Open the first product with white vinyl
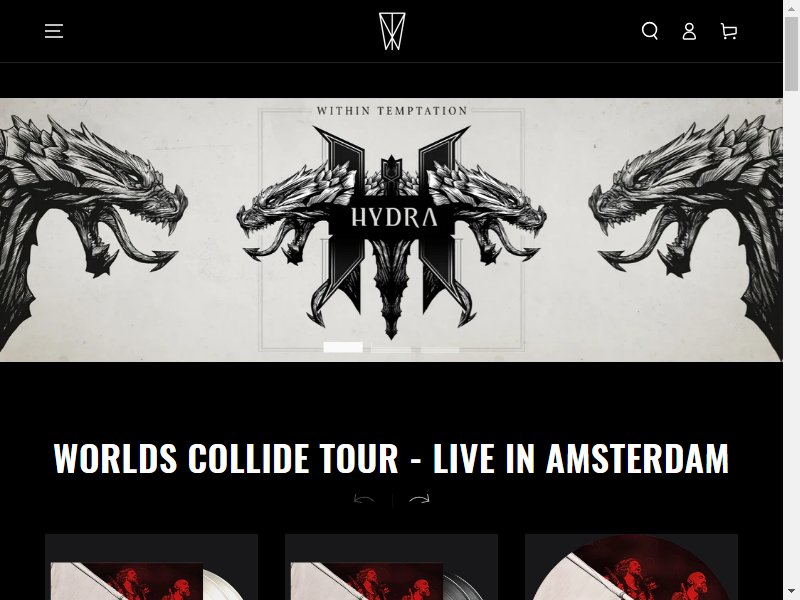800x600 pixels. pos(152,567)
